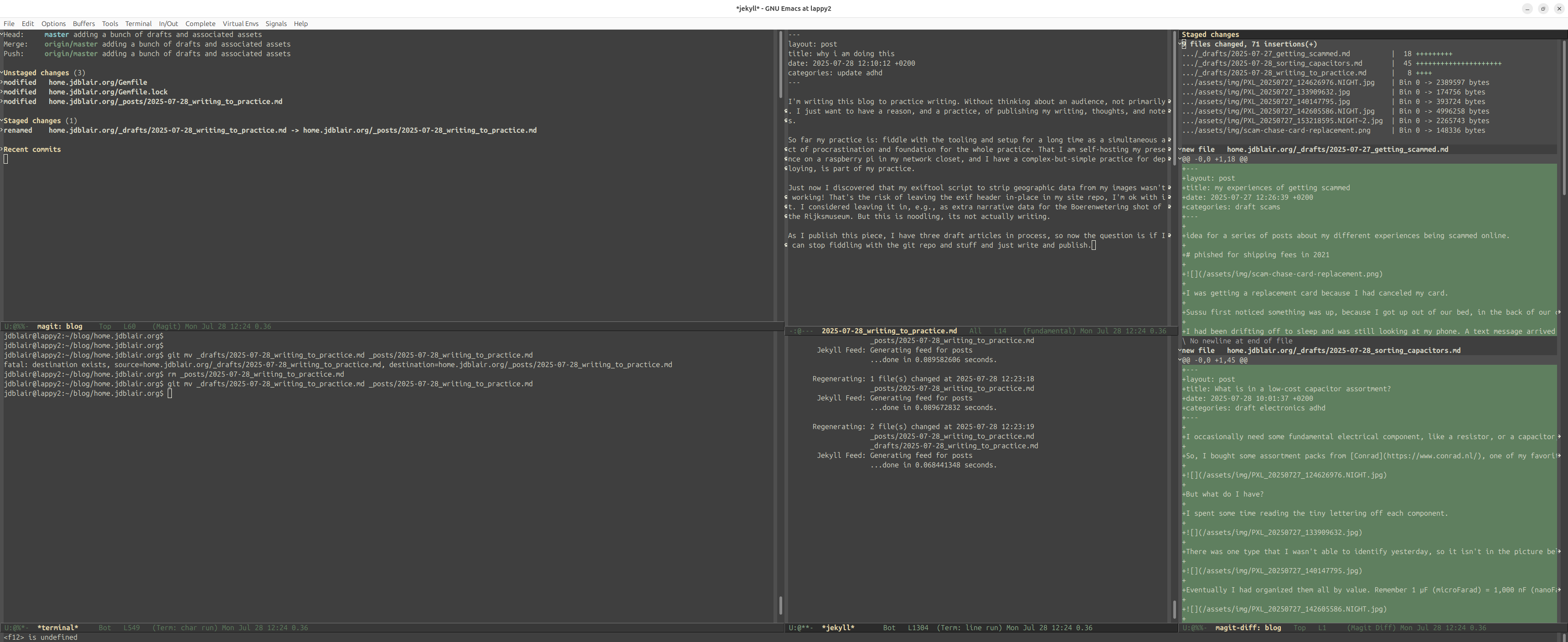The width and height of the screenshot is (1568, 642).
Task: Click the Staged changes header in diff window
Action: [1210, 35]
